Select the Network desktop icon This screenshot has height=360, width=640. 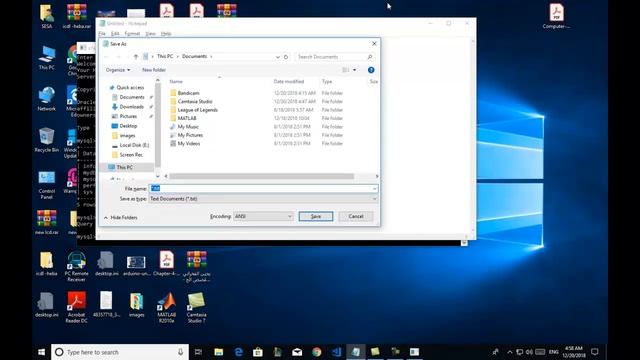tap(47, 99)
